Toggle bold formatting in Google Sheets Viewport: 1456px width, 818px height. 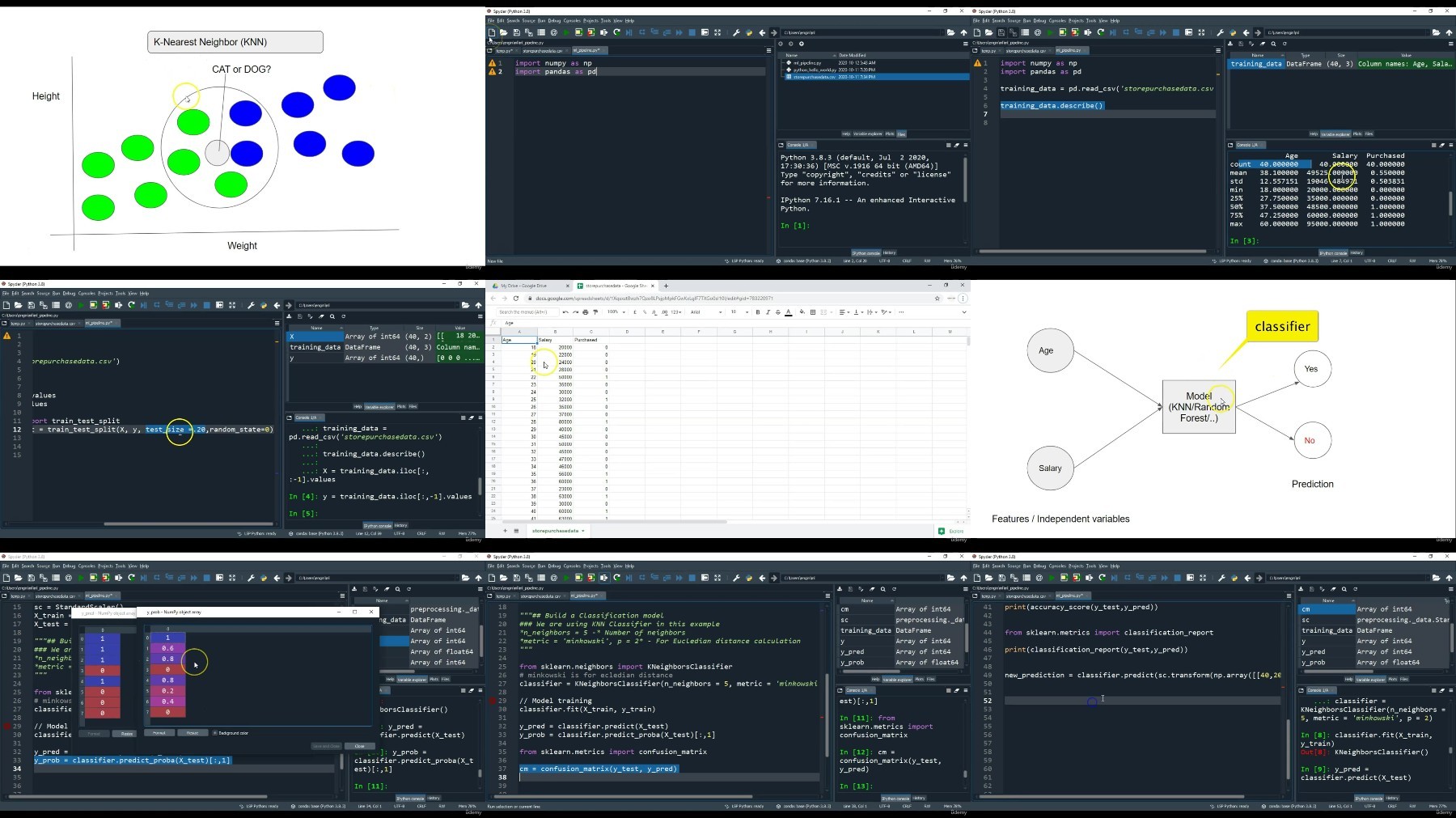point(758,312)
